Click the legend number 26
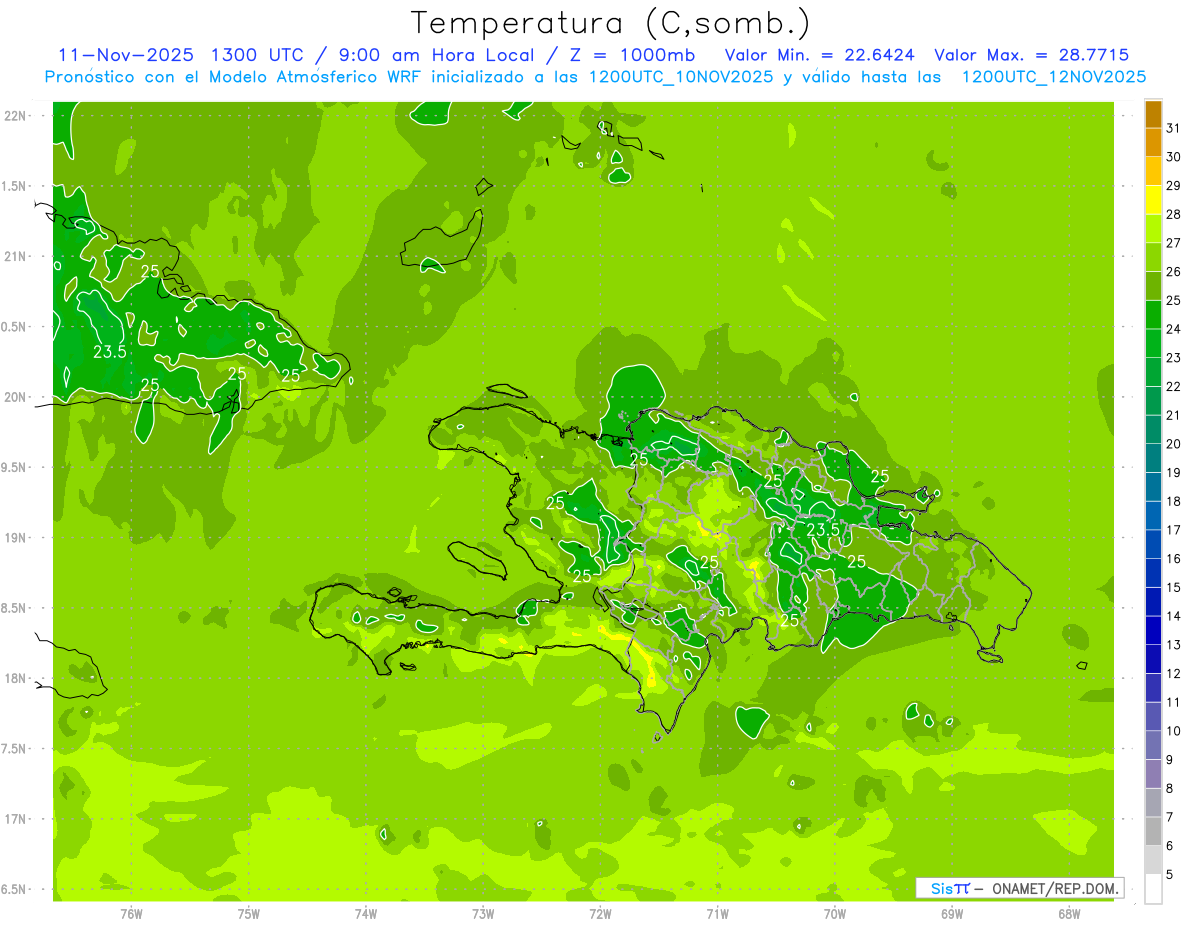 (x=1173, y=272)
